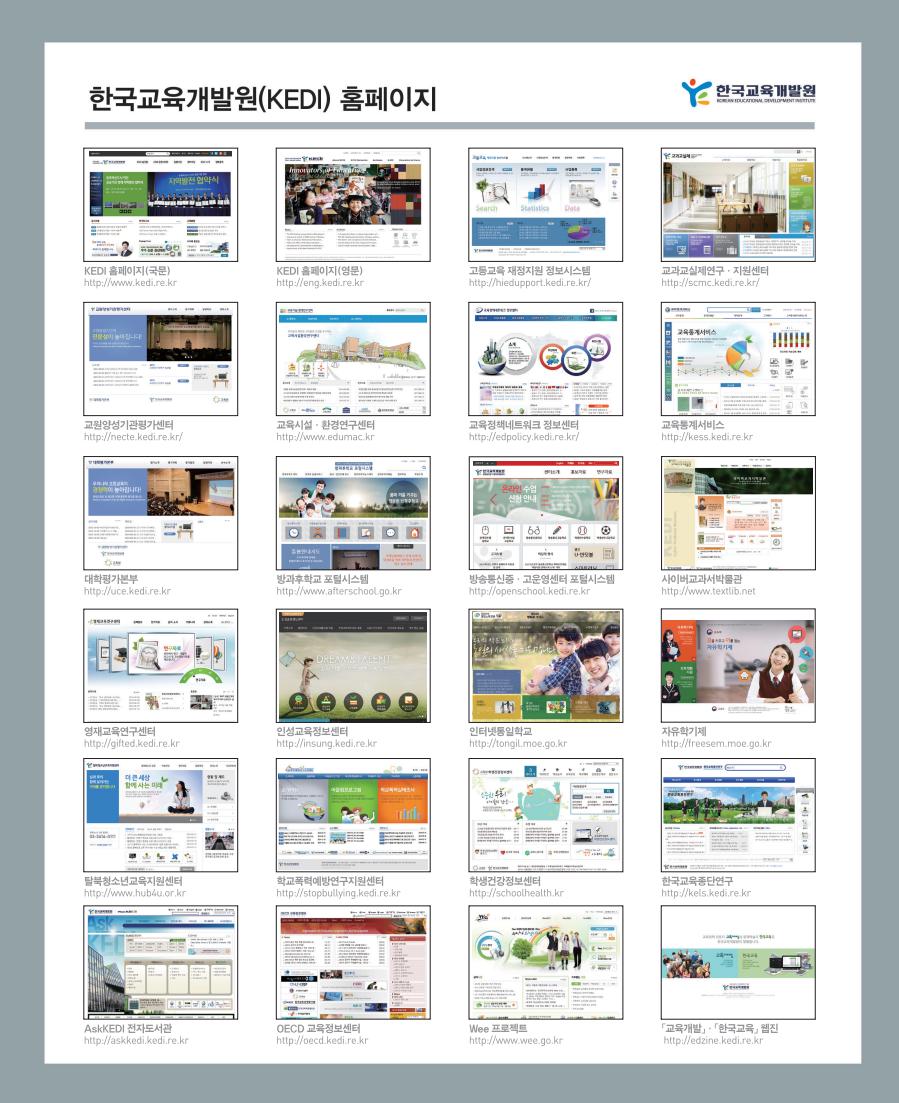Select the caption text "KEDI 홈페이지(영문)"
This screenshot has height=1103, width=899.
[x=320, y=270]
